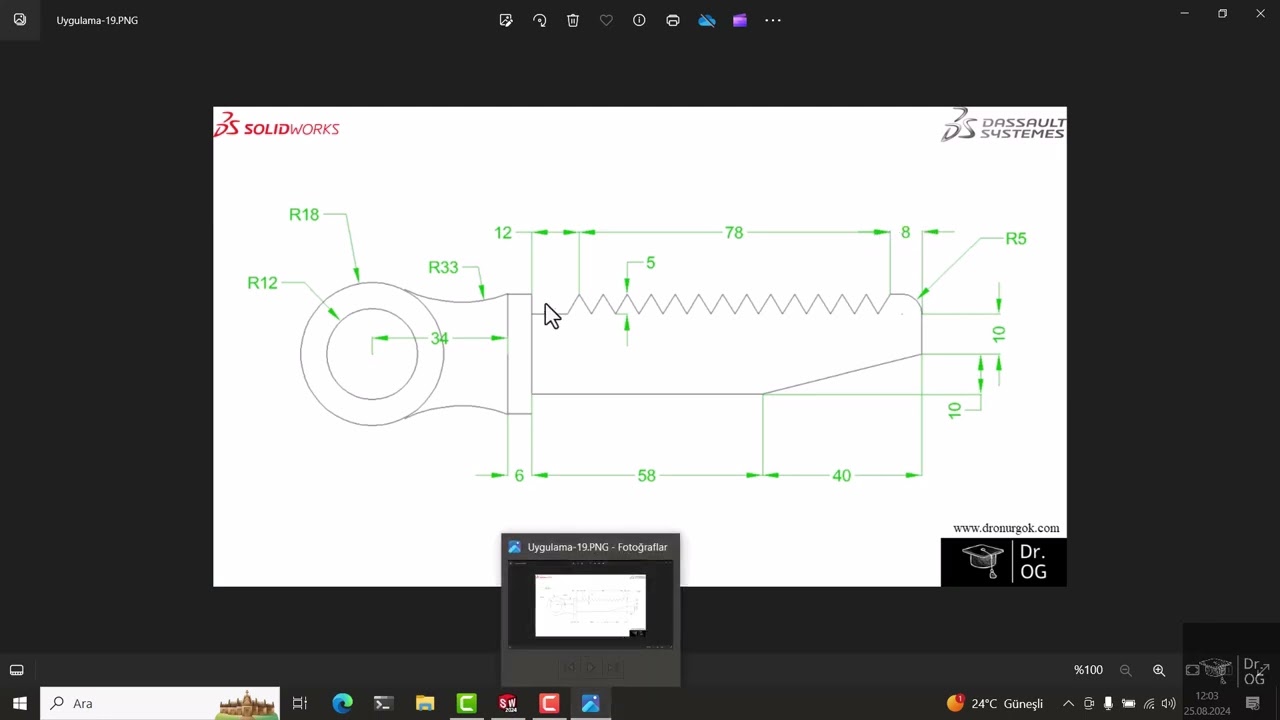Launch Microsoft Edge from the taskbar
Image resolution: width=1280 pixels, height=720 pixels.
point(342,704)
